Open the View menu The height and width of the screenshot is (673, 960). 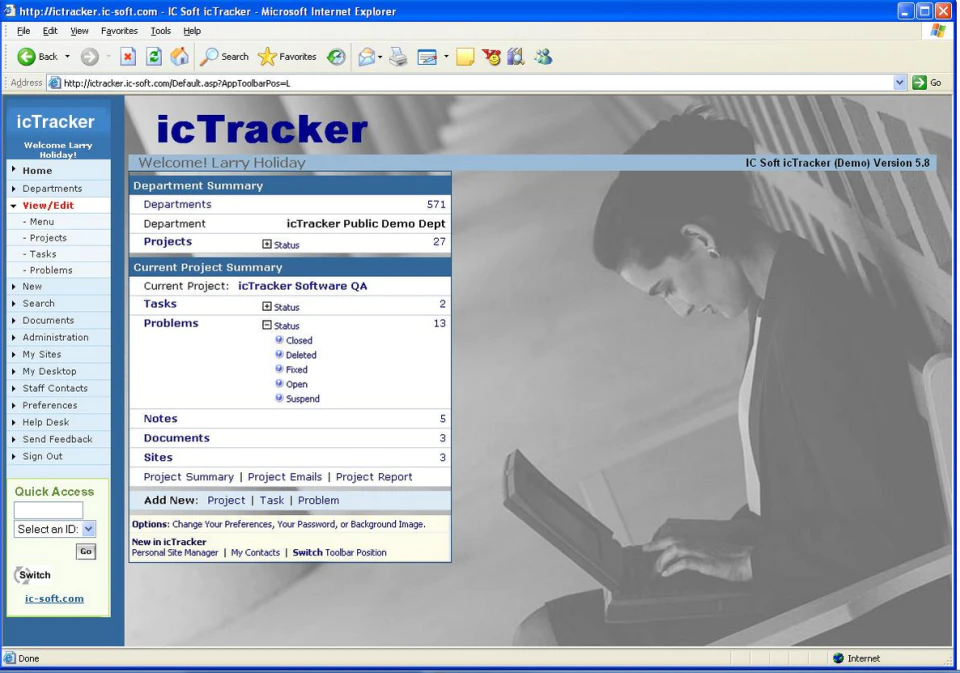(79, 31)
